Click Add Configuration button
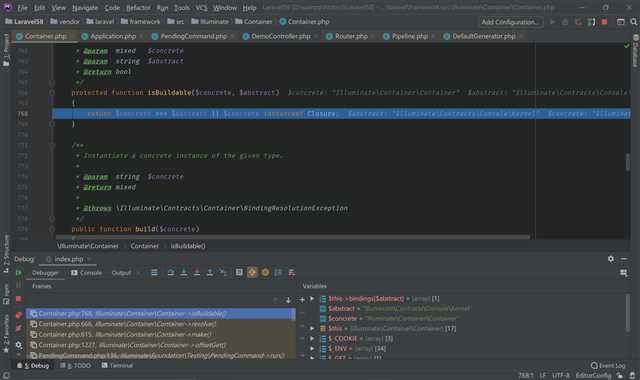Viewport: 640px width, 380px height. [x=510, y=22]
